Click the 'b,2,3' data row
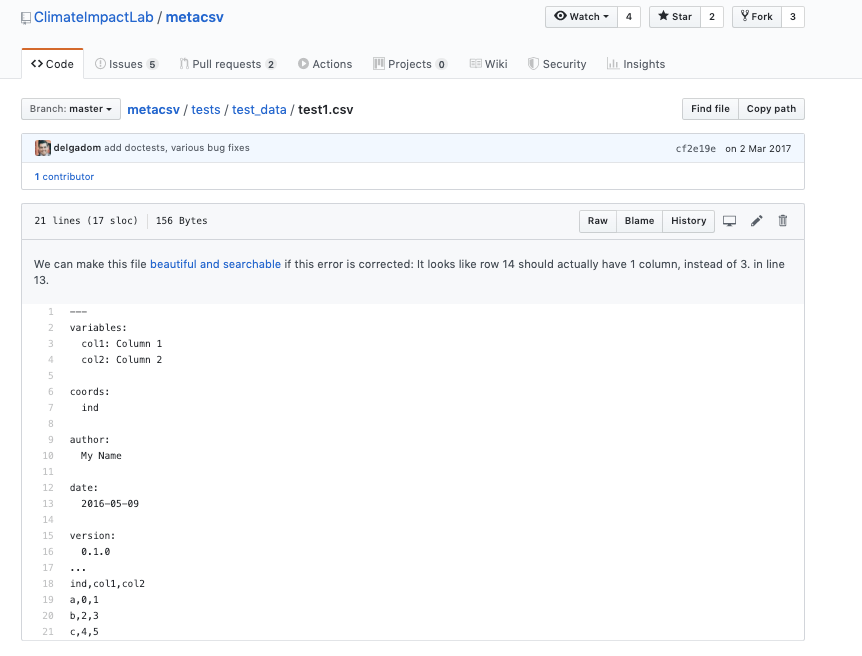 pos(84,616)
